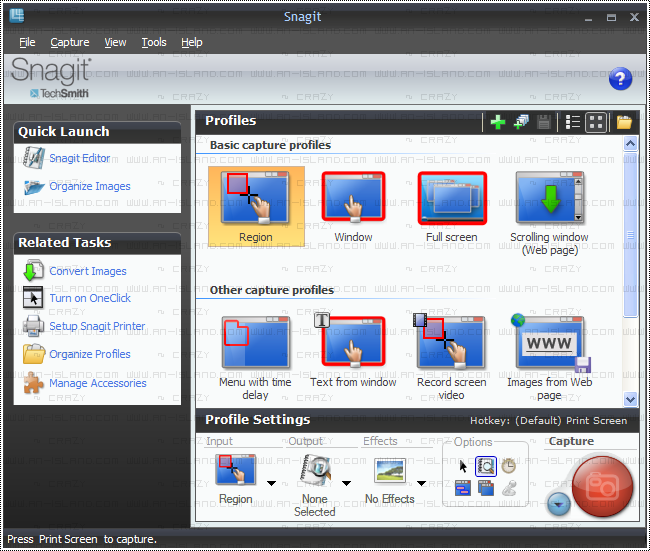Click the Hotkey Print Screen text
650x551 pixels.
tap(548, 421)
